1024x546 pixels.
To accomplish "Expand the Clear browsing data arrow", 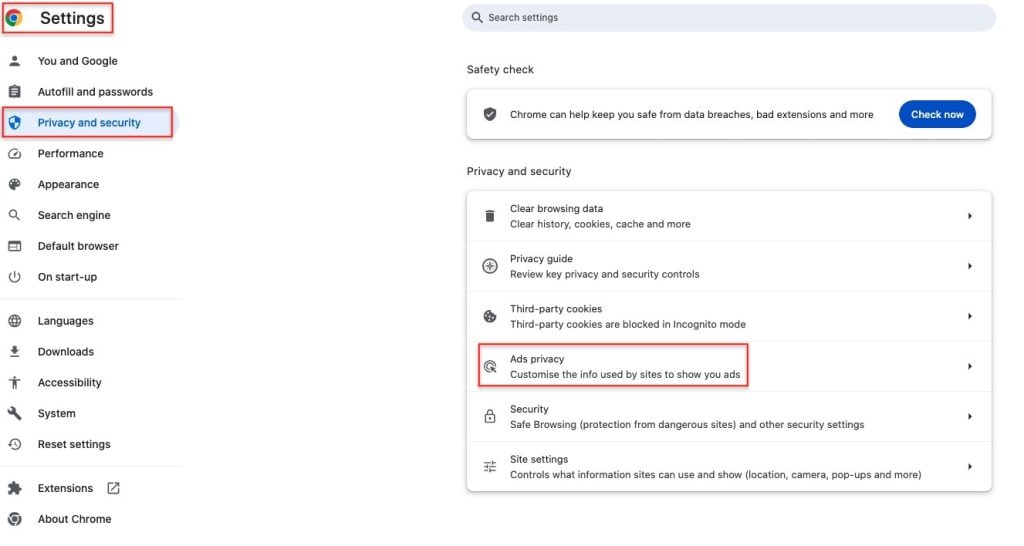I will tap(969, 216).
